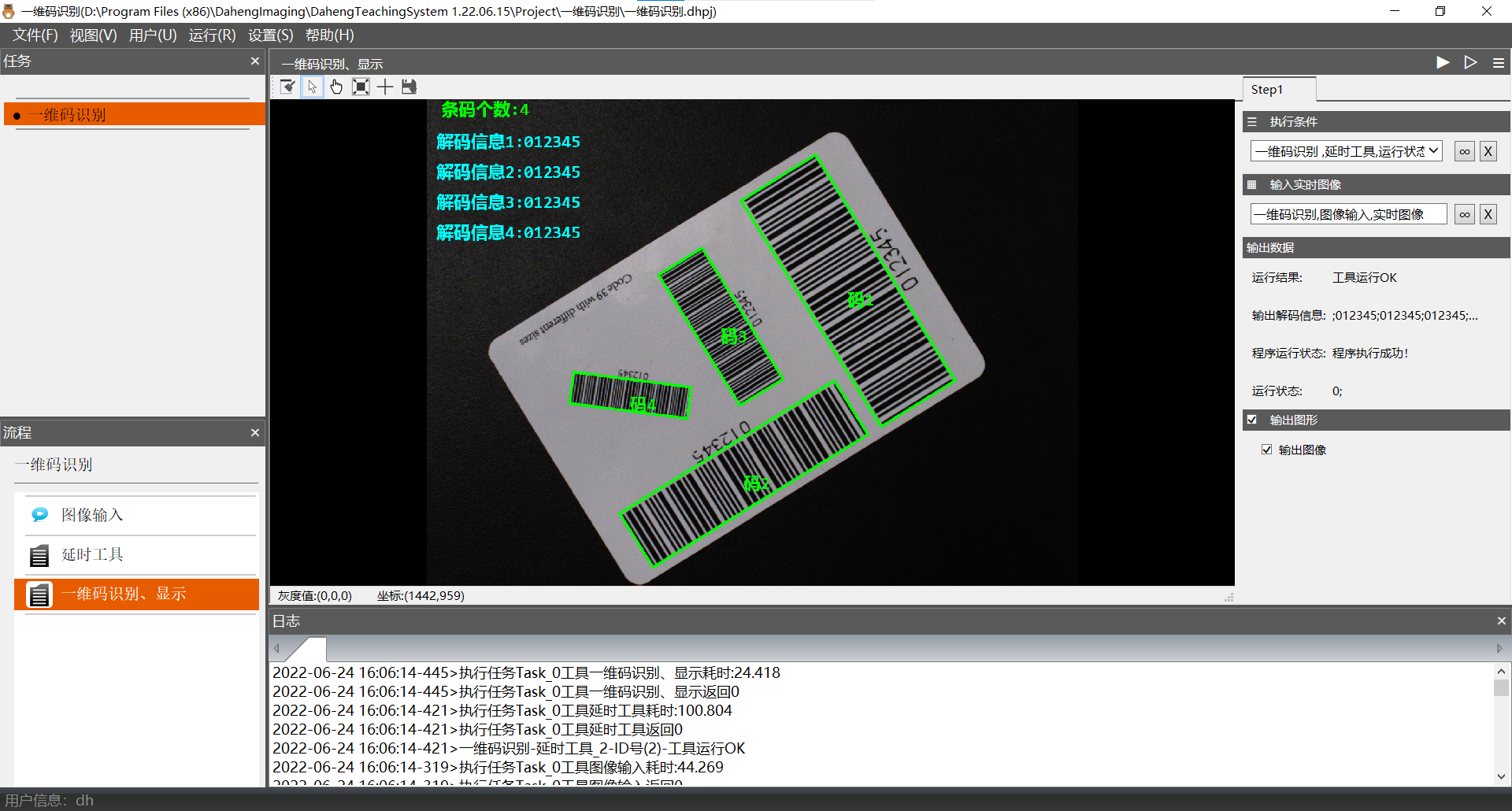1512x811 pixels.
Task: Click log tab strip right arrow
Action: coord(1499,649)
